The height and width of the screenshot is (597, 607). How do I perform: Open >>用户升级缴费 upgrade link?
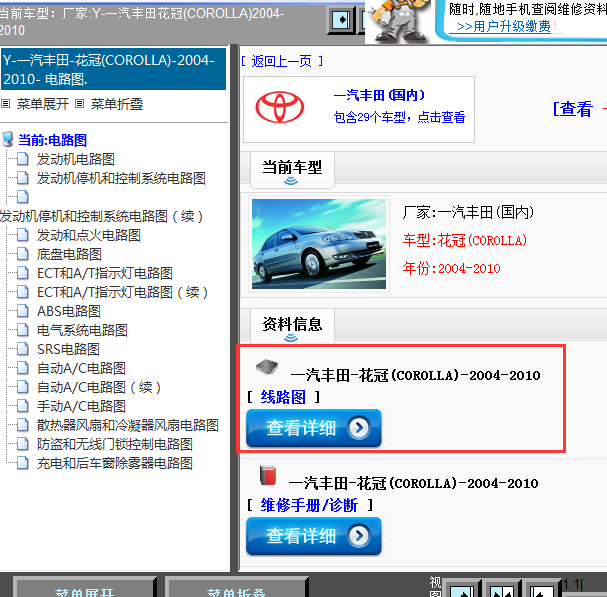504,26
